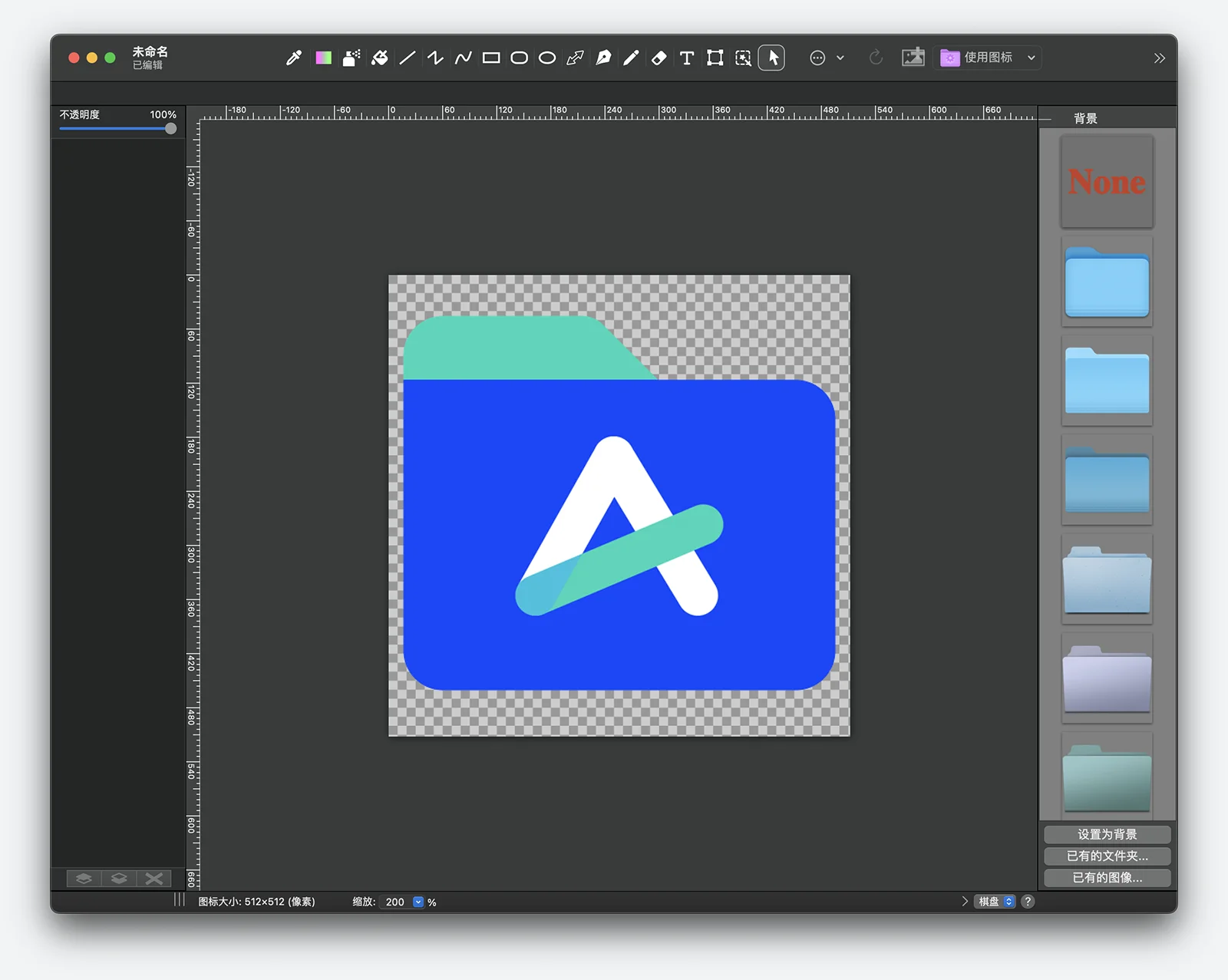Click the insert image icon
Screen dimensions: 1228x980
[x=913, y=58]
